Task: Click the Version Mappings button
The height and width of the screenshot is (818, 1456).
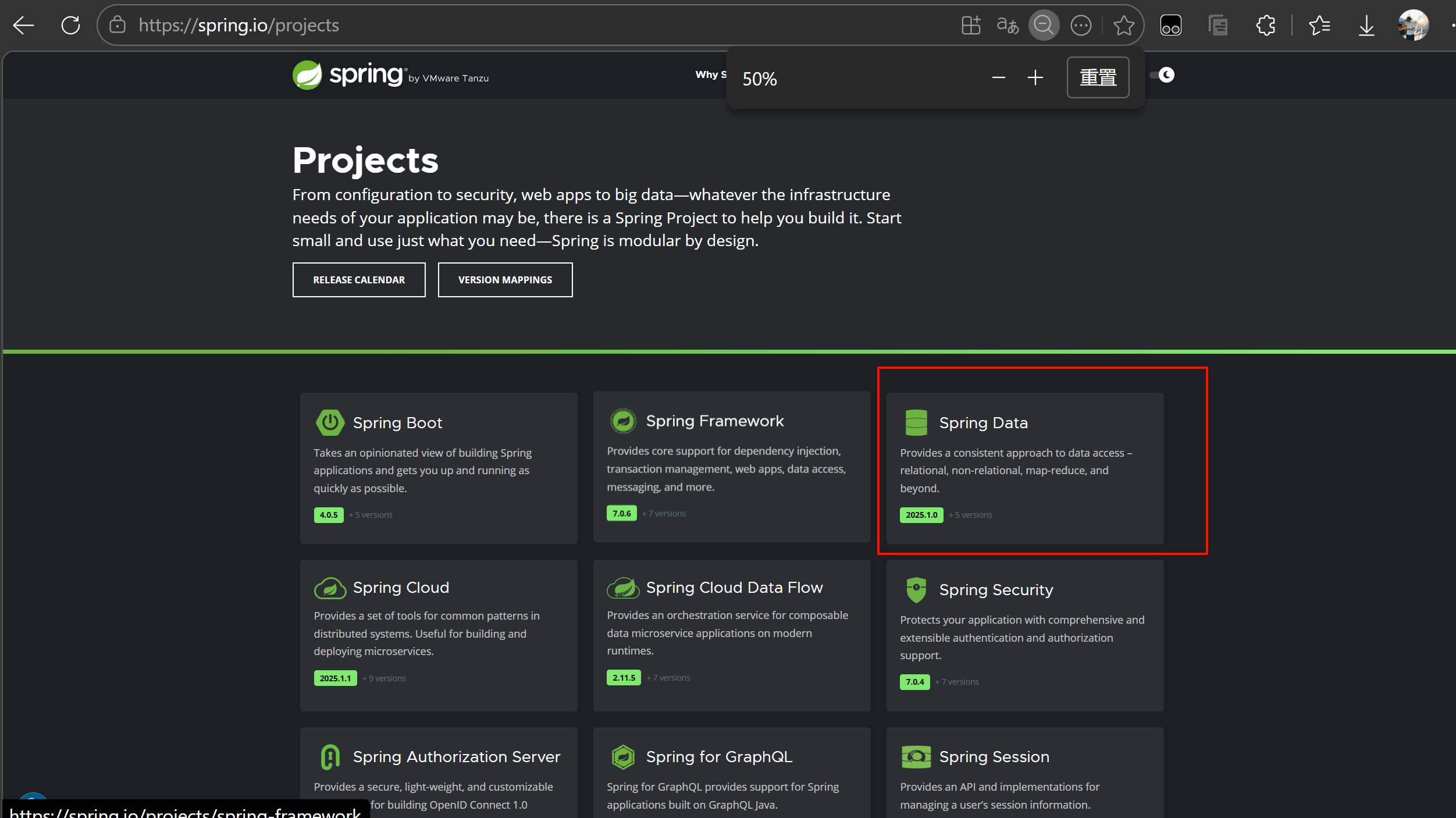Action: coord(505,280)
